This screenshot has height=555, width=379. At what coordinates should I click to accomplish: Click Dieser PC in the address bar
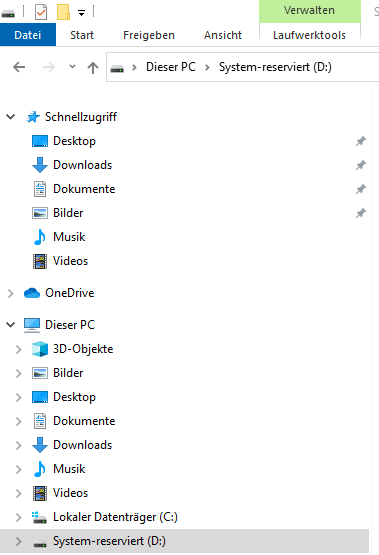point(171,67)
